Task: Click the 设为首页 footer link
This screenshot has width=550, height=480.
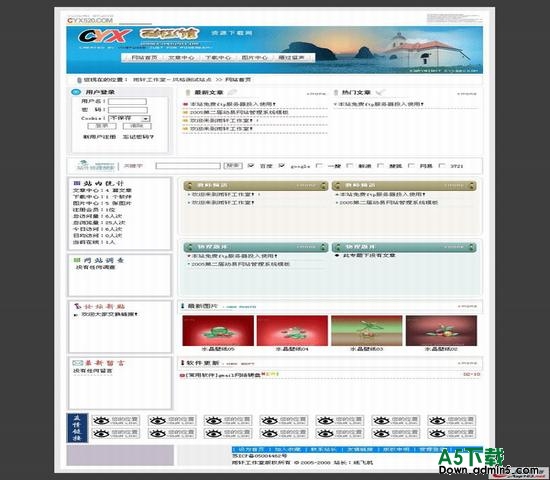Action: [x=251, y=449]
